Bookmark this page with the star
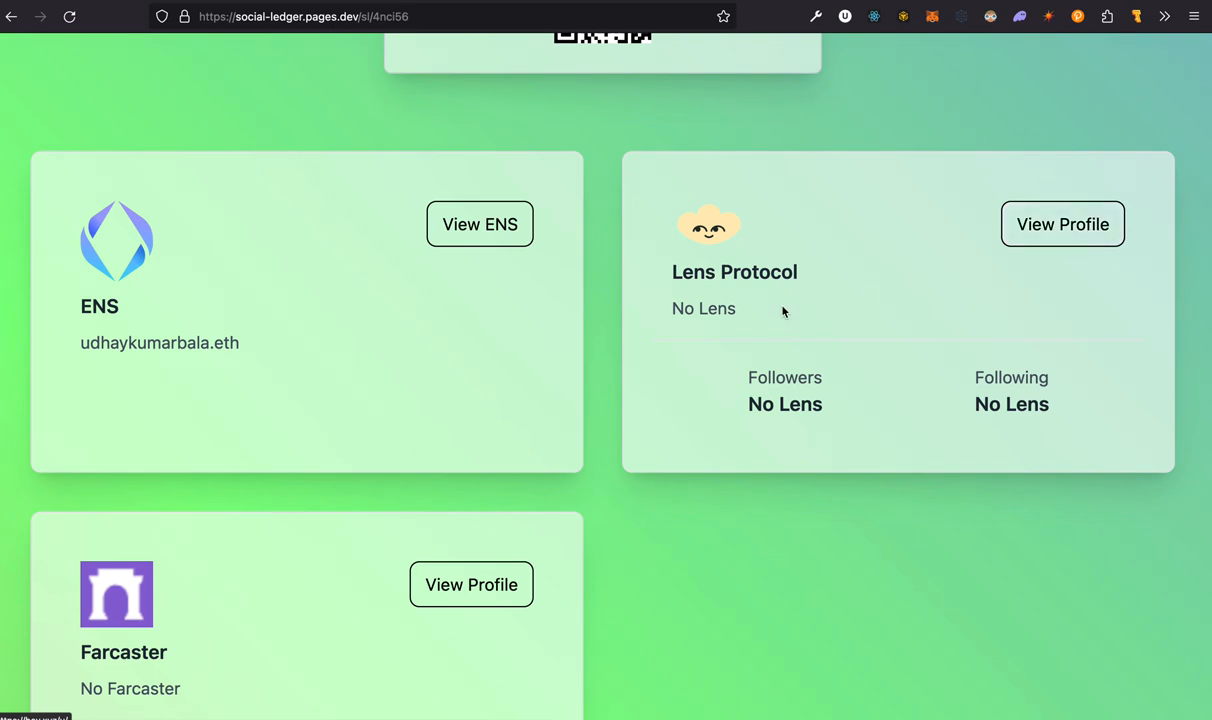 (723, 17)
